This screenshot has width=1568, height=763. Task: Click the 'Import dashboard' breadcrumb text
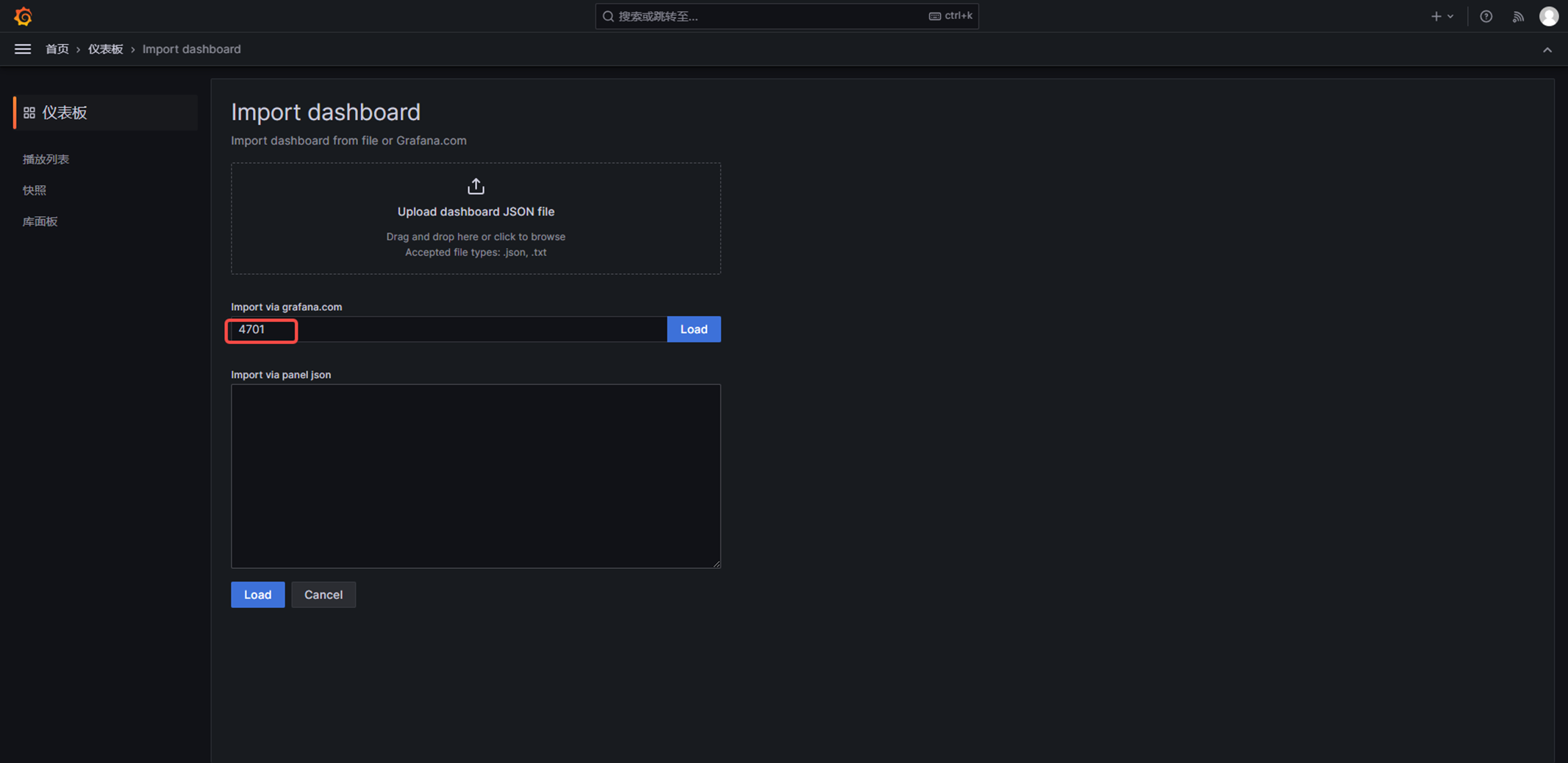[x=191, y=49]
